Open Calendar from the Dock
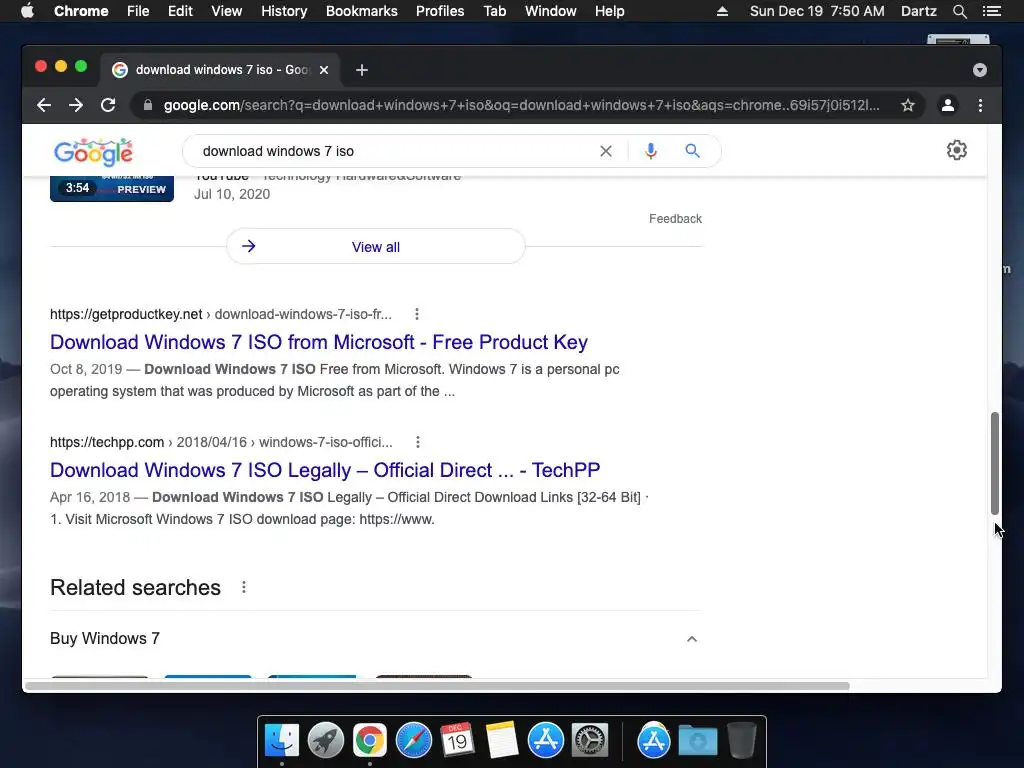The image size is (1024, 768). coord(457,741)
